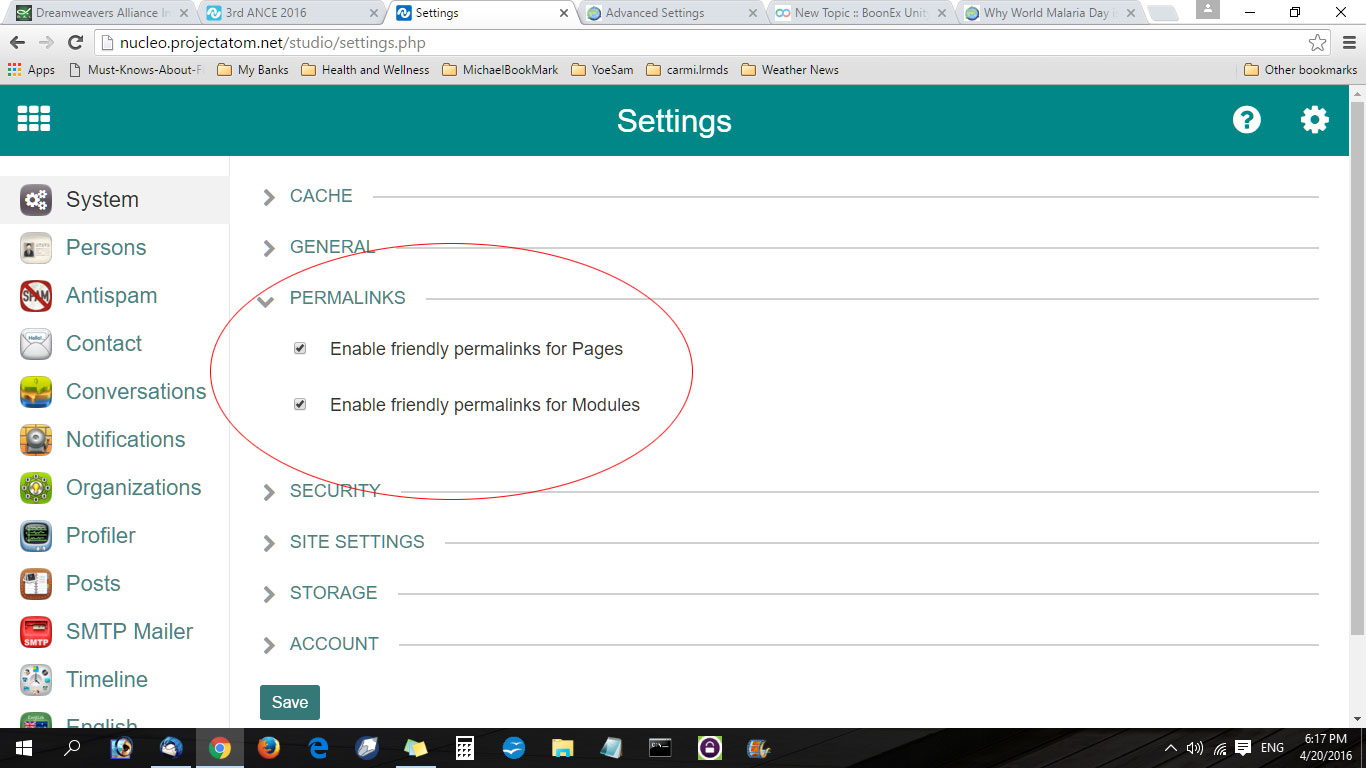Open the Weather News bookmark folder
This screenshot has width=1366, height=768.
(790, 70)
